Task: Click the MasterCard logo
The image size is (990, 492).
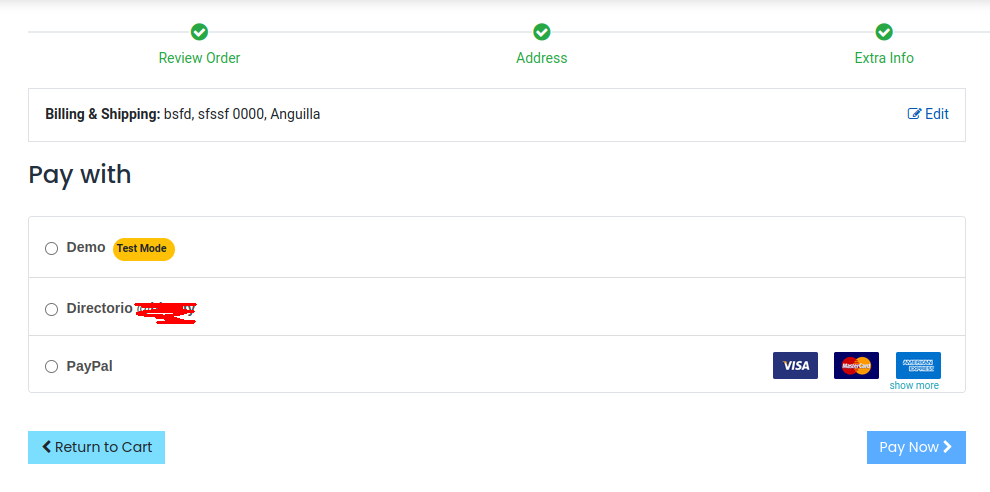Action: point(856,366)
